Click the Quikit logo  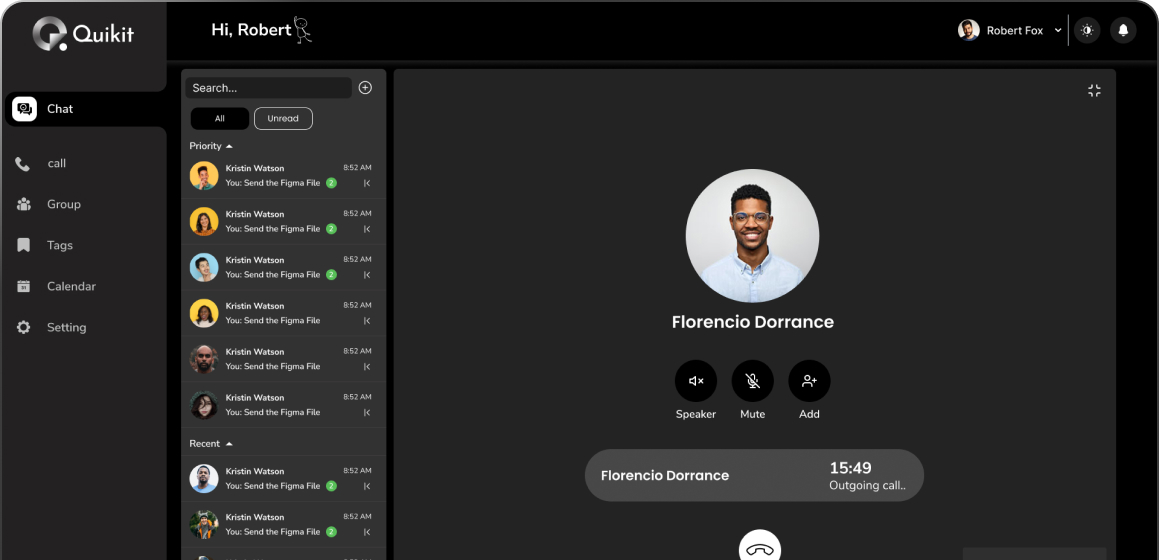83,33
